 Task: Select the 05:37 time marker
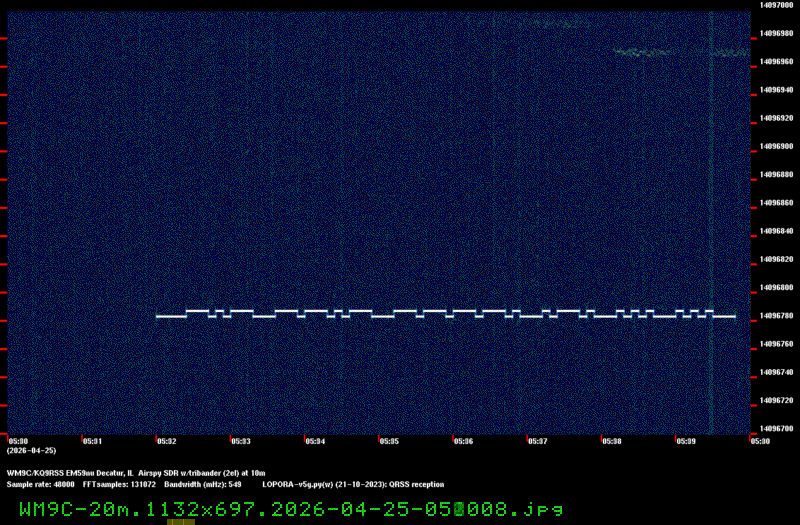point(537,441)
